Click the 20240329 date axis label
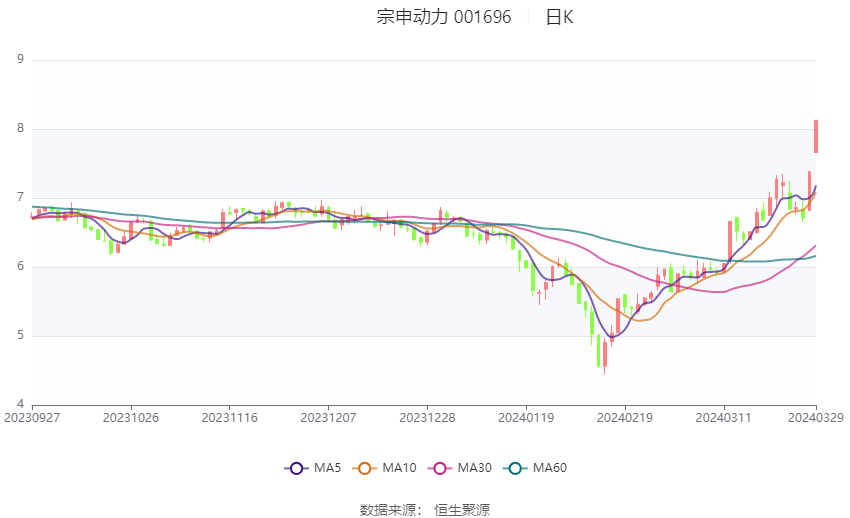Viewport: 850px width, 518px height. [x=815, y=418]
